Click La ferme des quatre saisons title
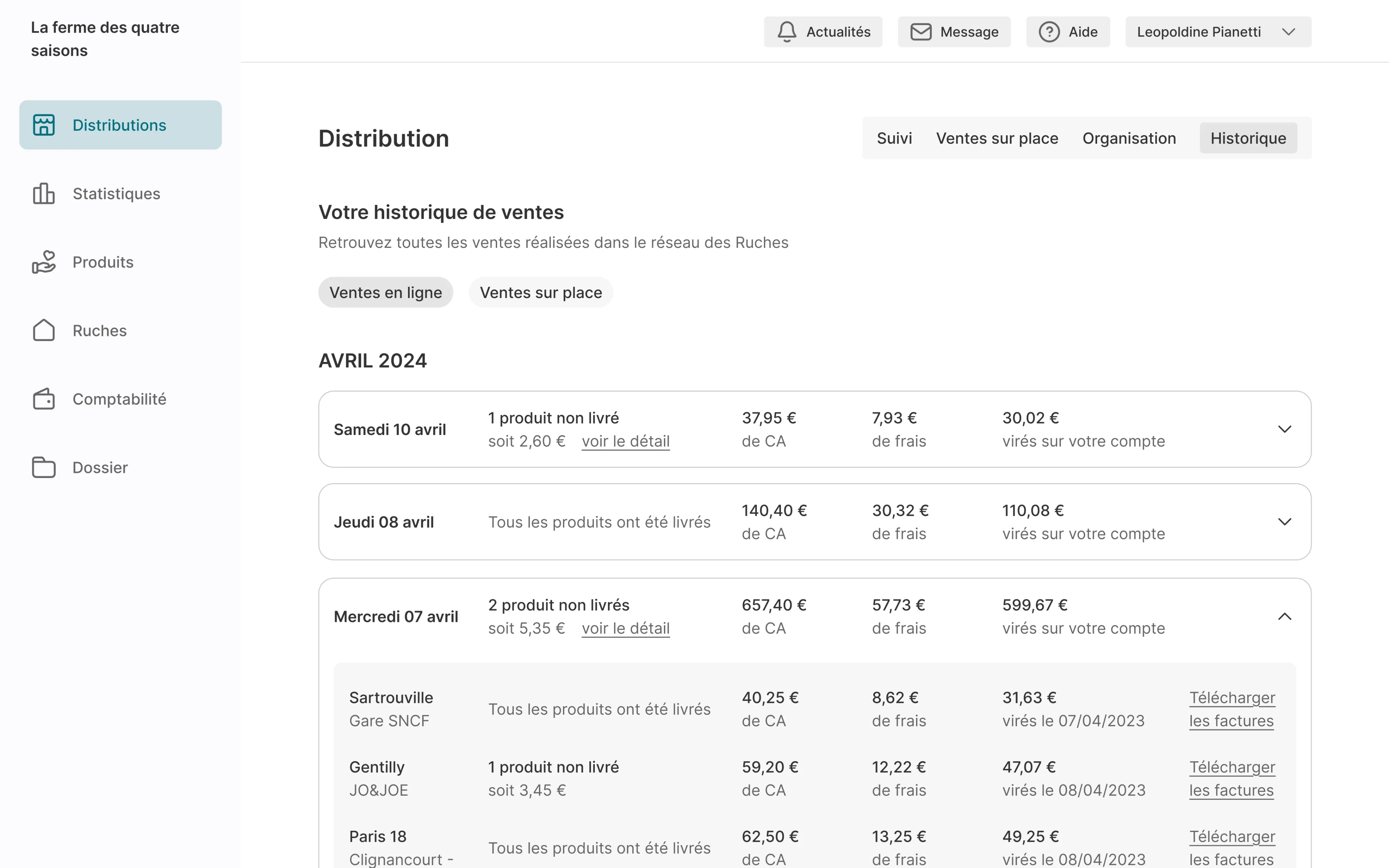The image size is (1389, 868). pyautogui.click(x=105, y=39)
